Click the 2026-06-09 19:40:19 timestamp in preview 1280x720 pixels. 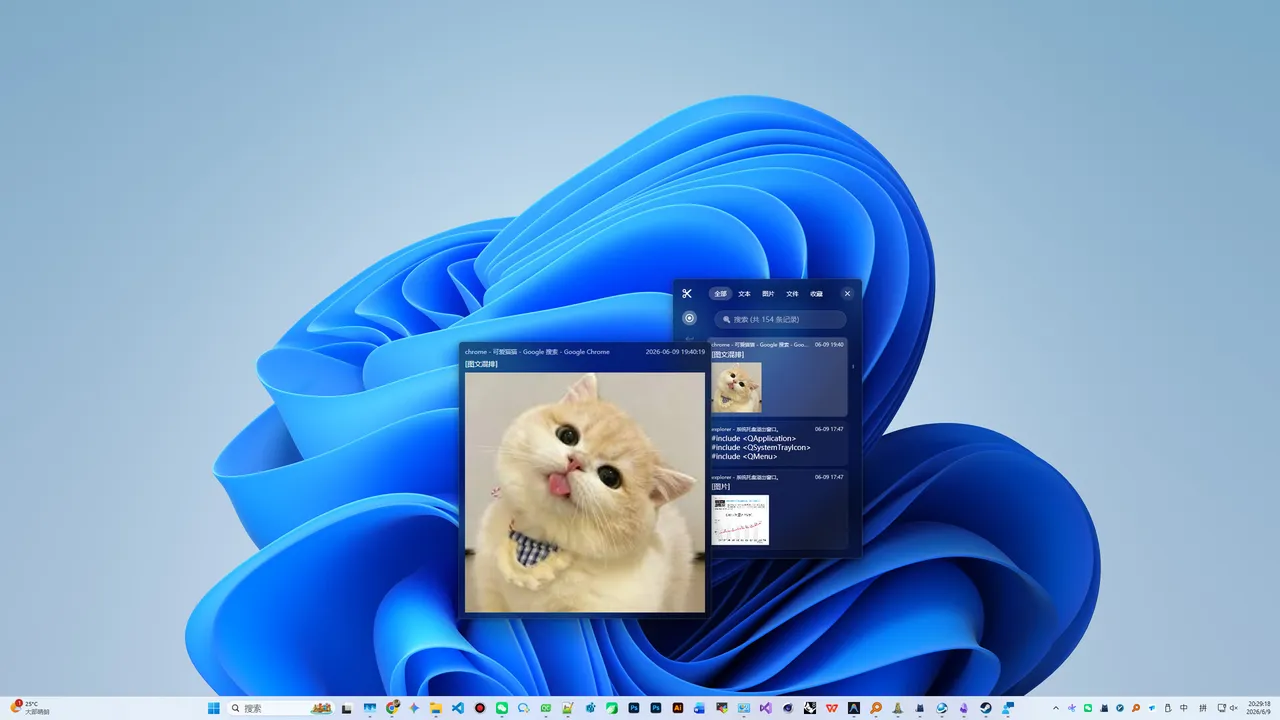point(675,352)
